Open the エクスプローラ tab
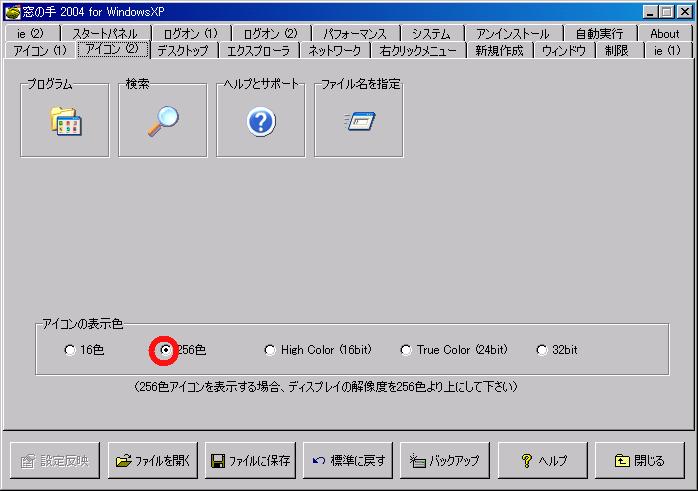This screenshot has height=491, width=698. 259,50
